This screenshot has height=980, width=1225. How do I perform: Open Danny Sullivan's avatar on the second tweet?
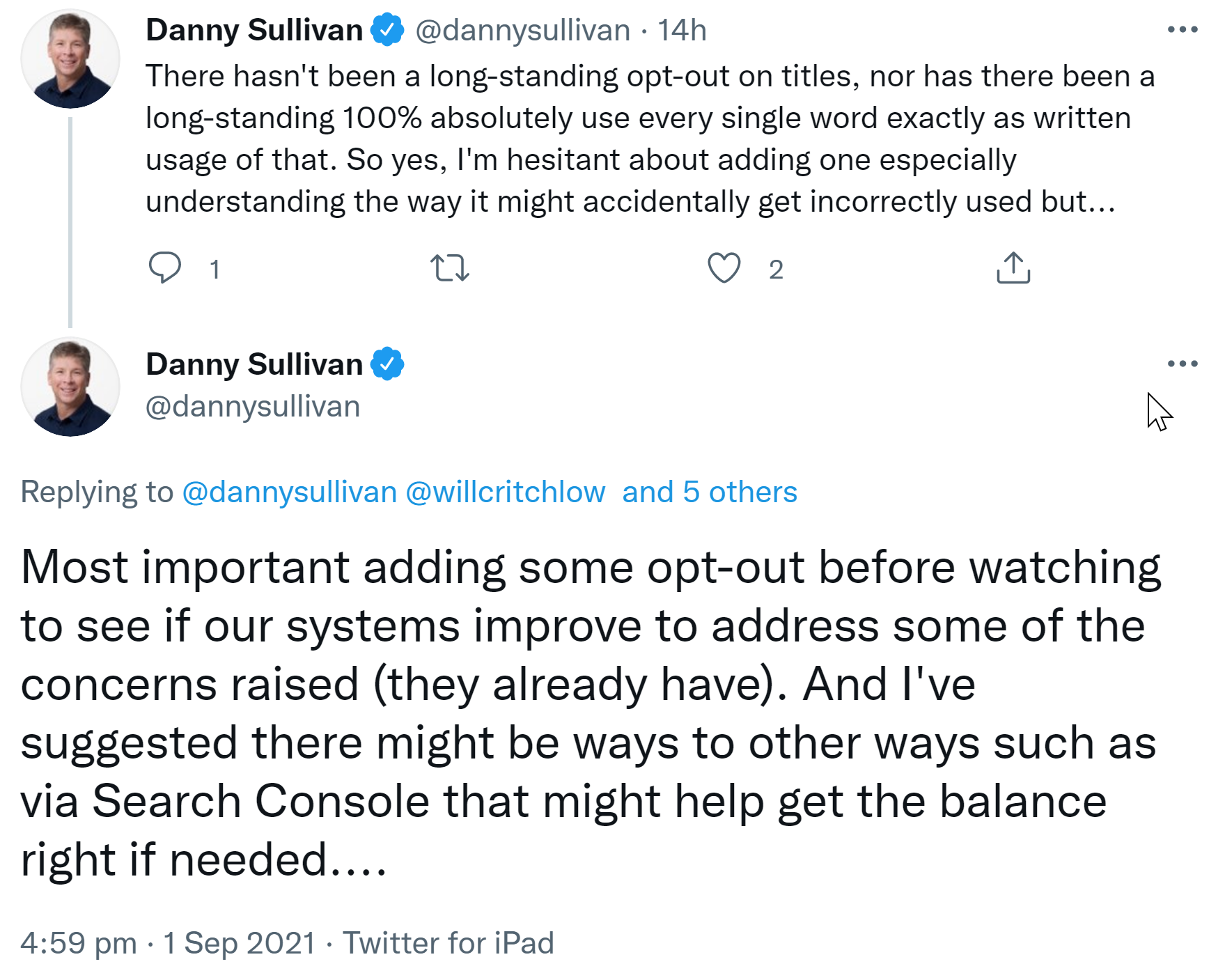70,387
